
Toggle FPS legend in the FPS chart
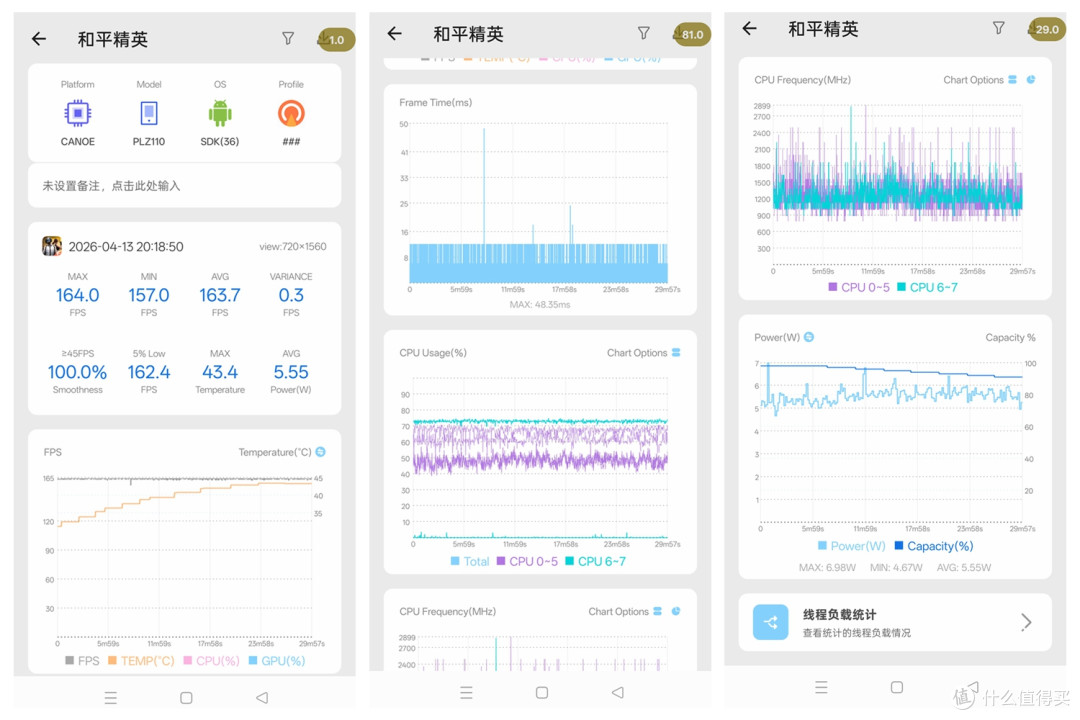point(82,661)
